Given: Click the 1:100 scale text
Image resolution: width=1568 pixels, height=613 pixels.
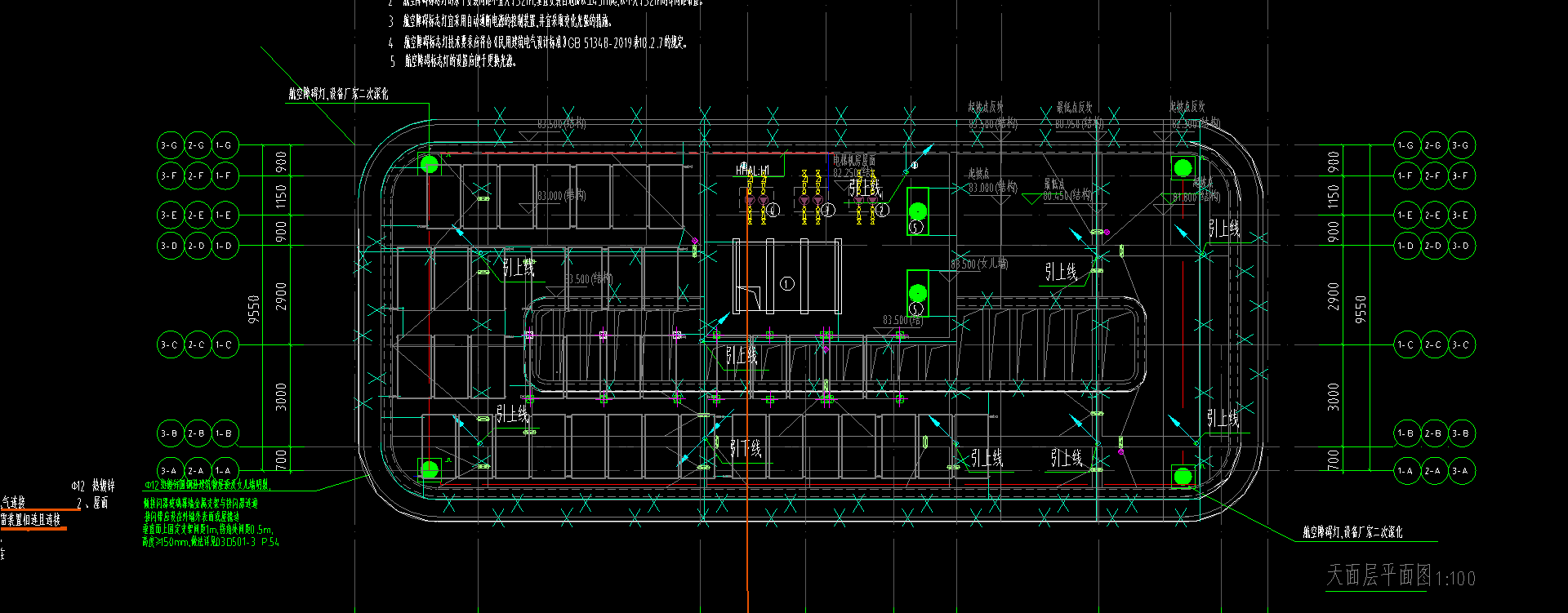Looking at the screenshot, I should [1455, 579].
